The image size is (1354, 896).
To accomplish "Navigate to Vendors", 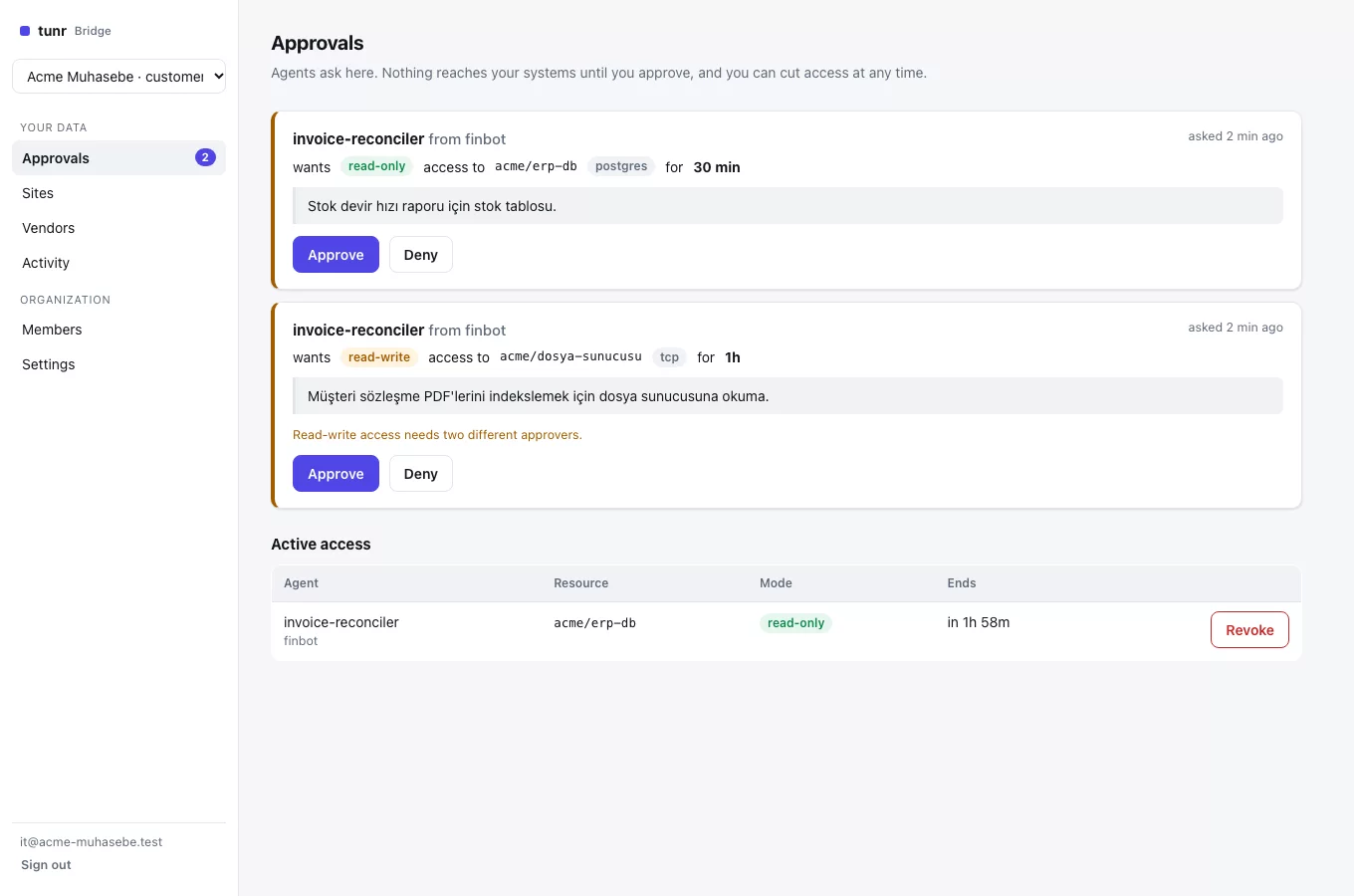I will [118, 228].
